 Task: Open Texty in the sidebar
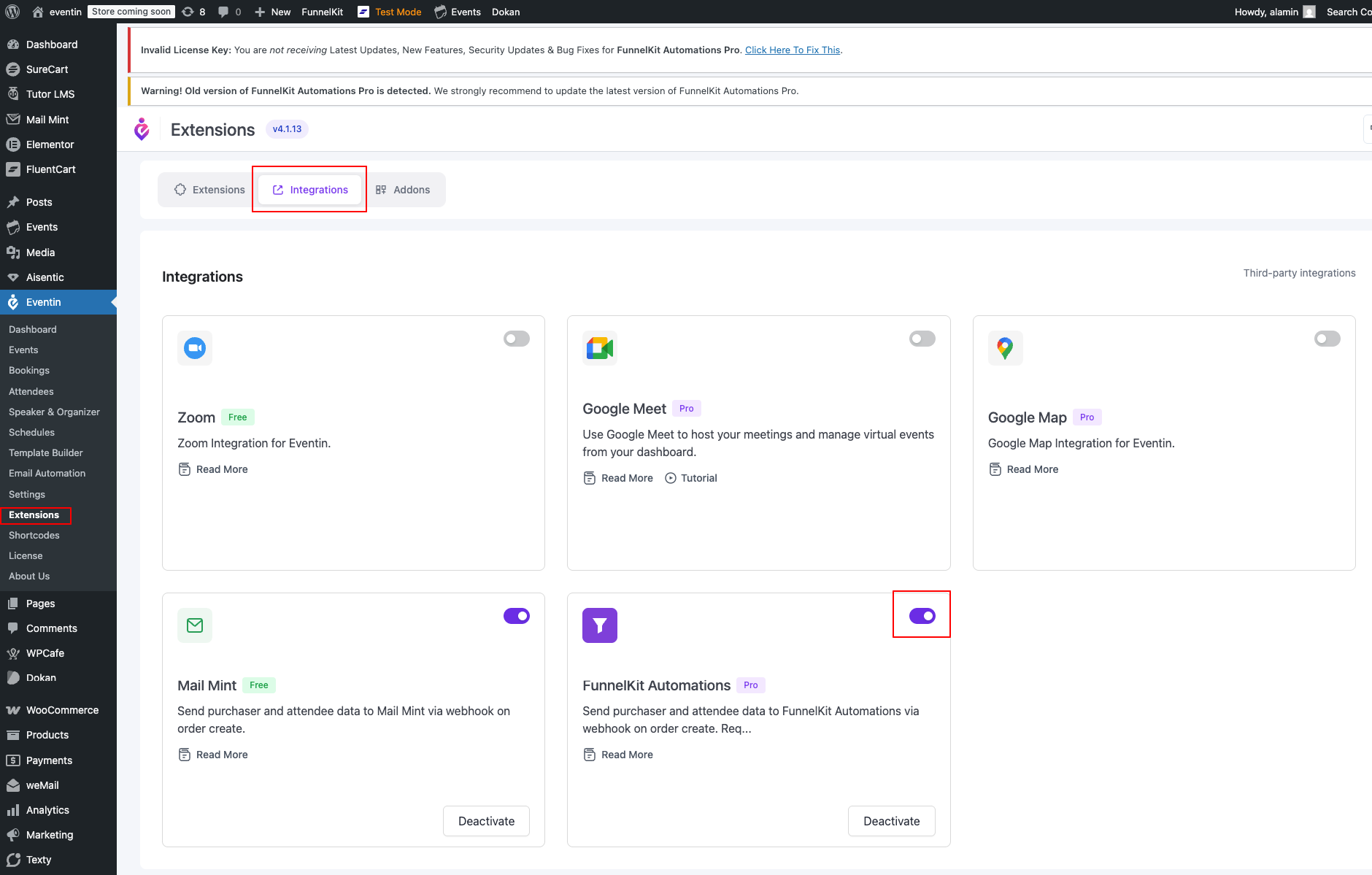(58, 860)
